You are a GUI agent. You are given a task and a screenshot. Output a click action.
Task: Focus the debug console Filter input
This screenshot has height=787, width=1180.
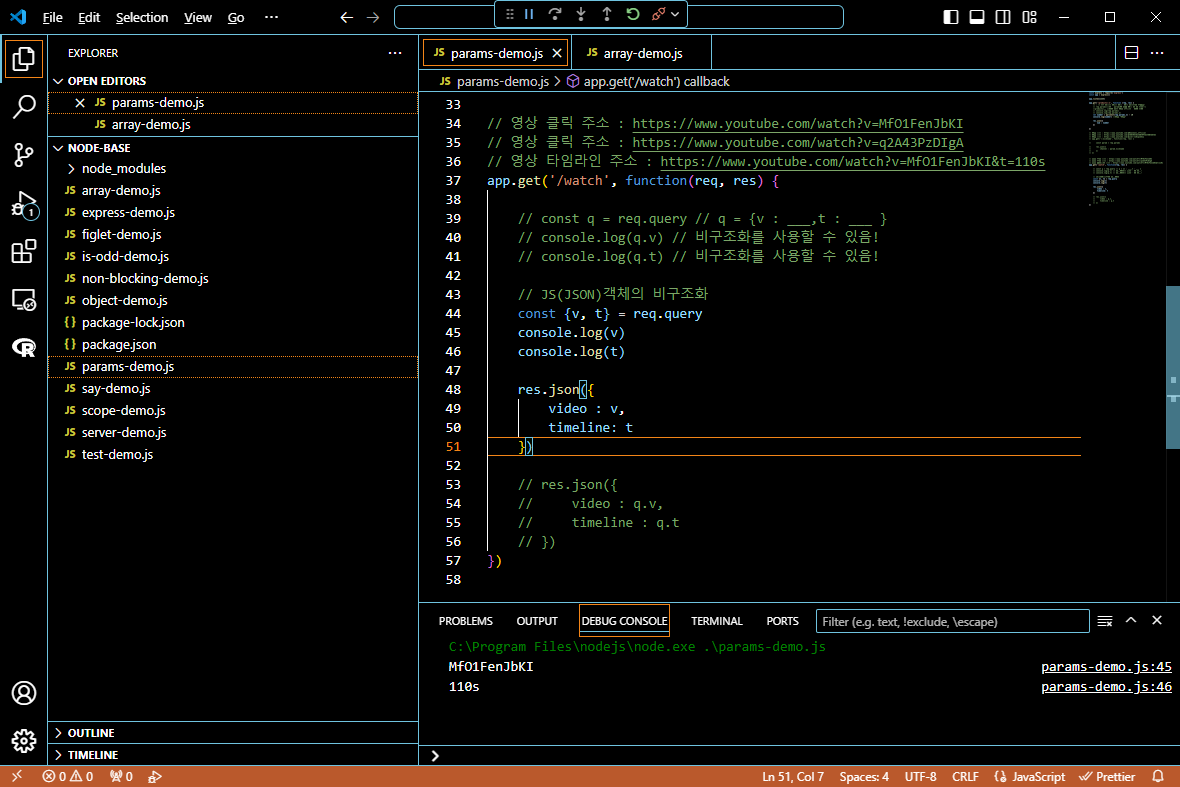[952, 621]
